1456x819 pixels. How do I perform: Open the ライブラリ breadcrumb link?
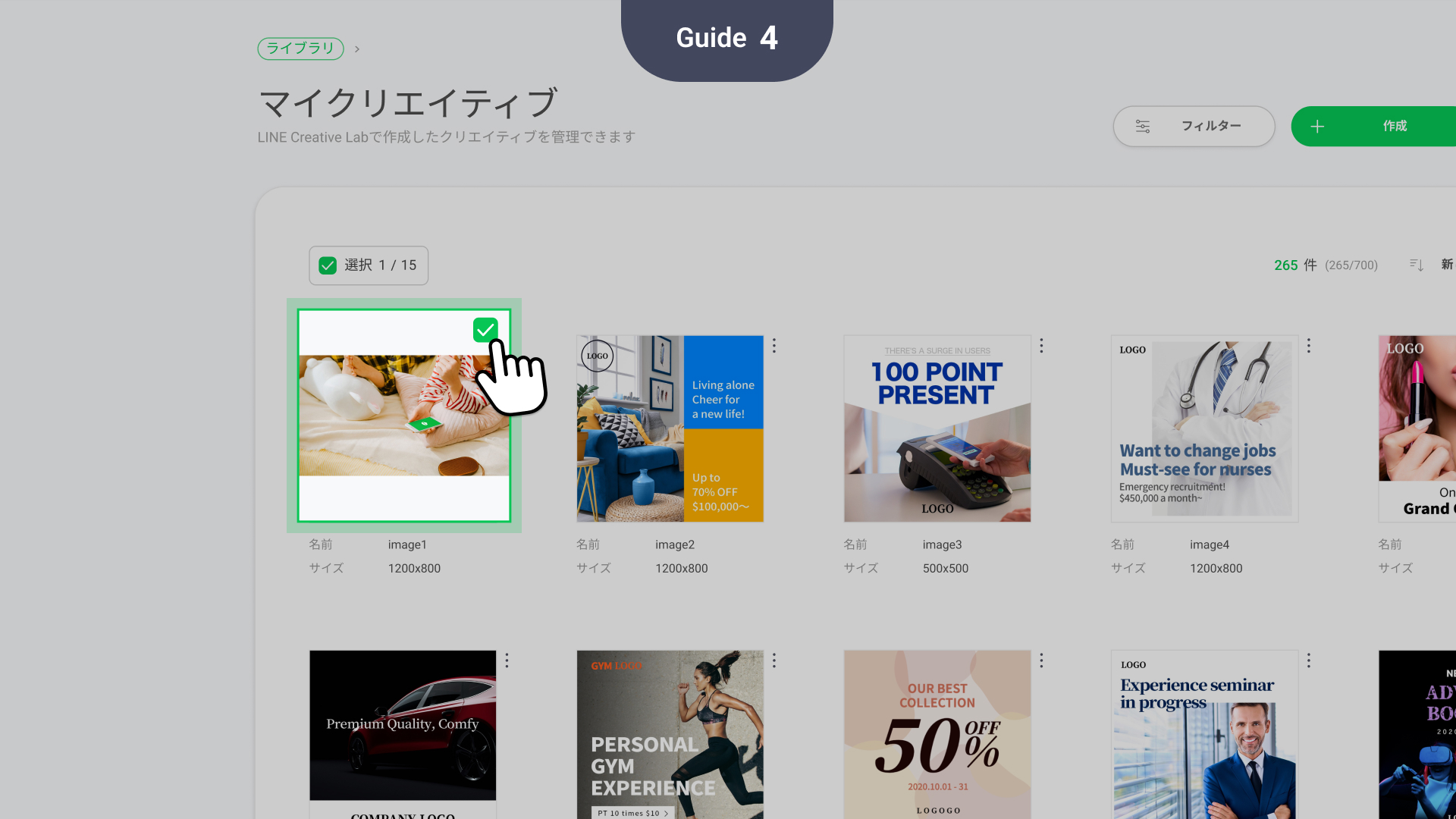300,49
